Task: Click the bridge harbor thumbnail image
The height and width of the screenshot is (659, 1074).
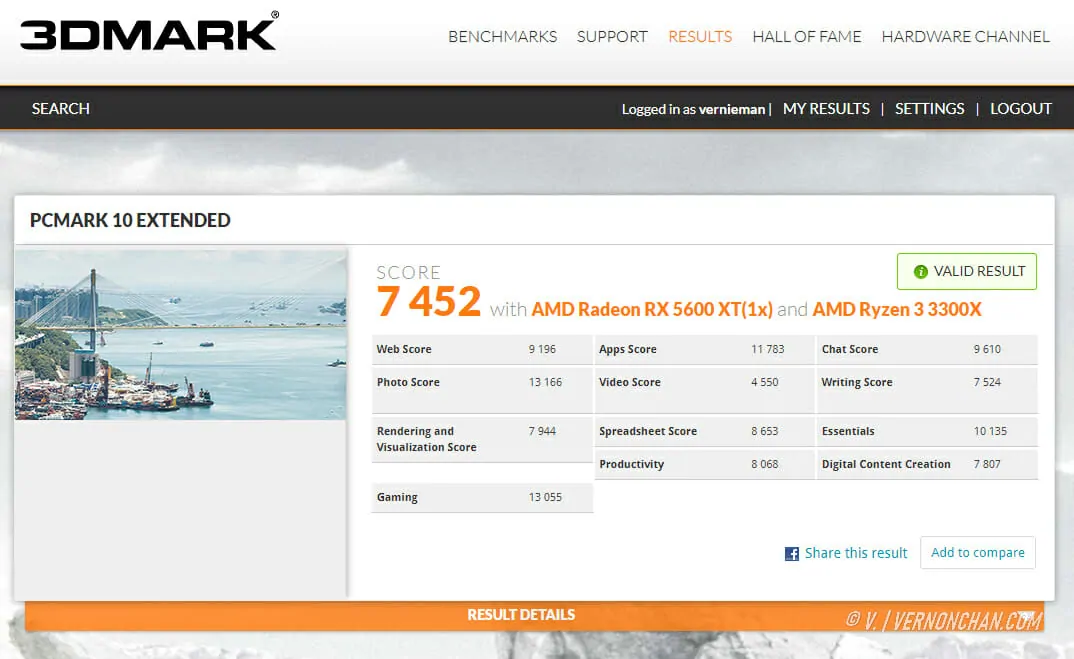Action: click(x=181, y=335)
